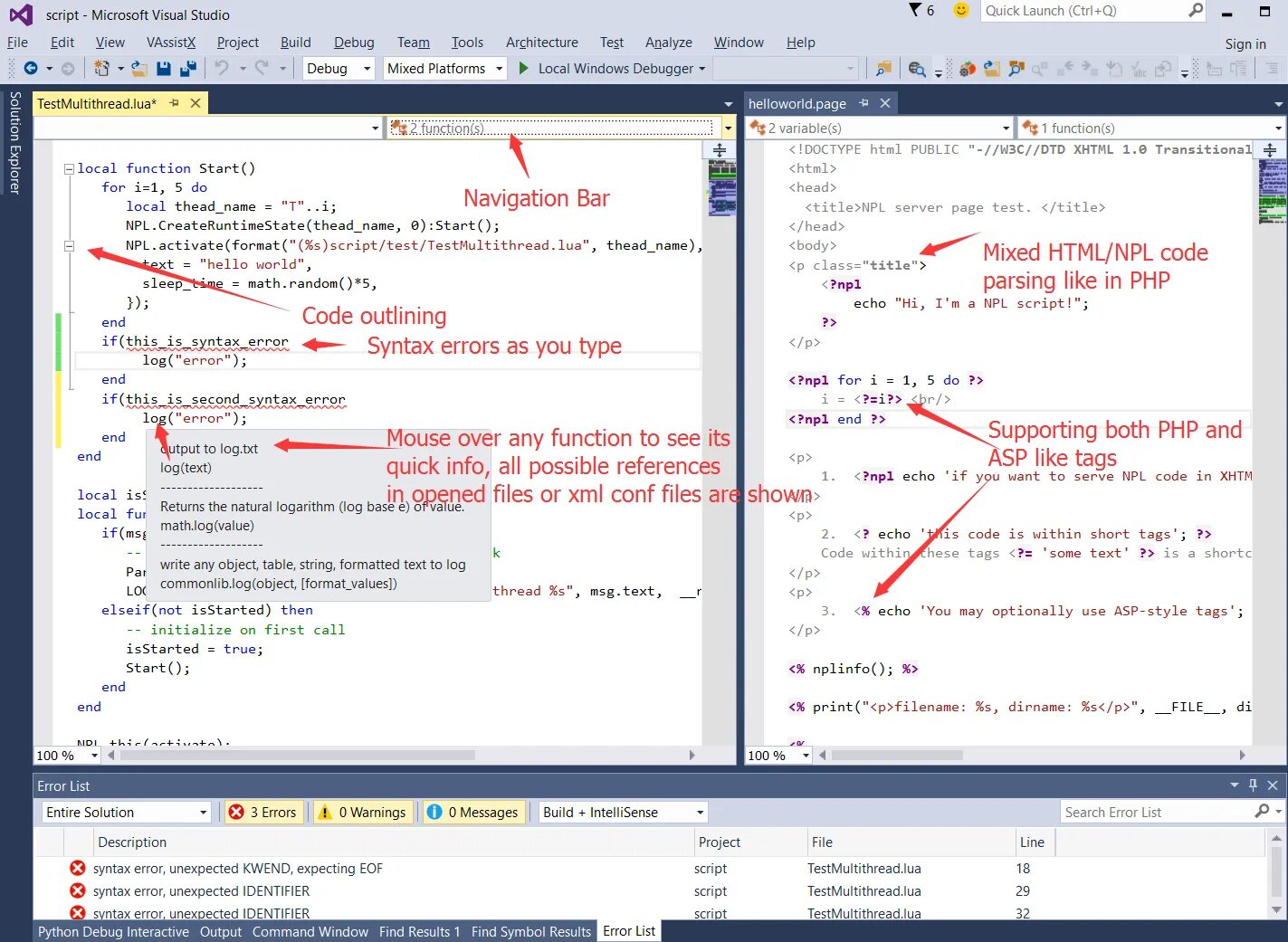The image size is (1288, 942).
Task: Click the VAssistX tomato icon
Action: 968,69
